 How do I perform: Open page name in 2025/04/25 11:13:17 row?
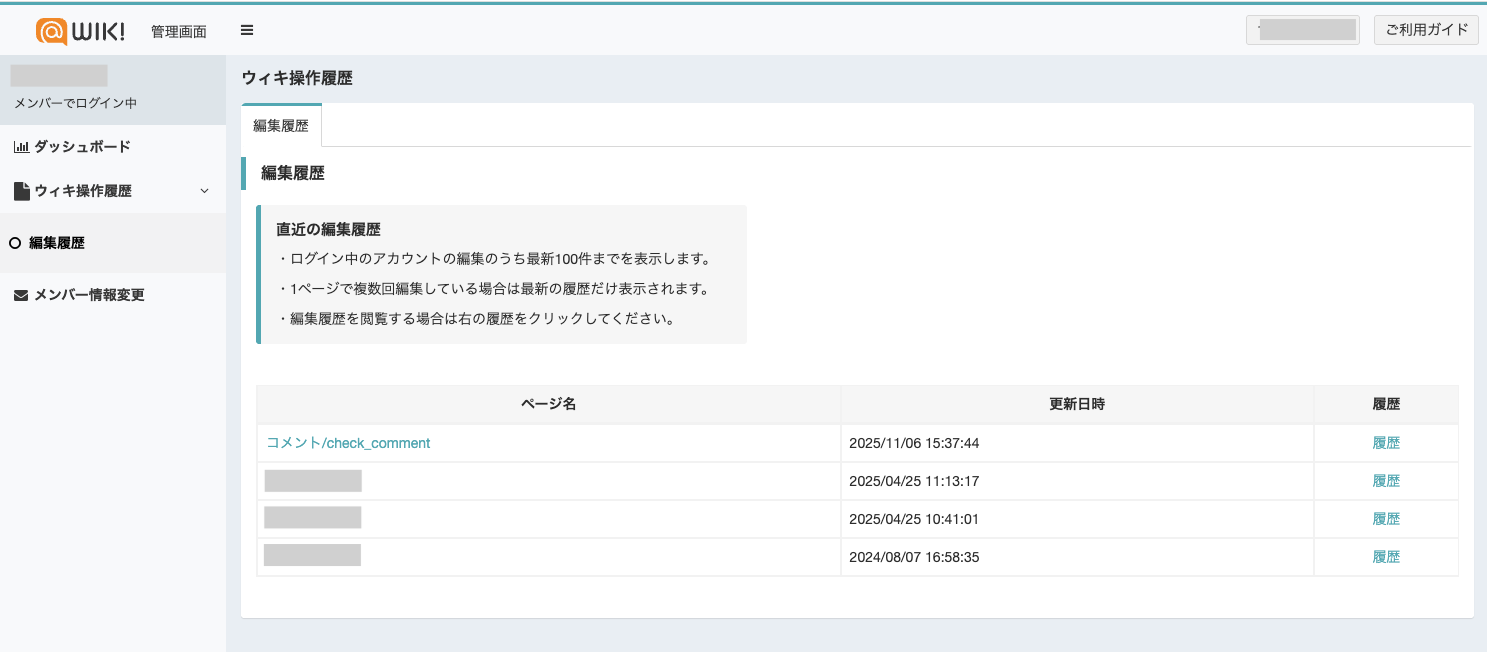tap(313, 481)
